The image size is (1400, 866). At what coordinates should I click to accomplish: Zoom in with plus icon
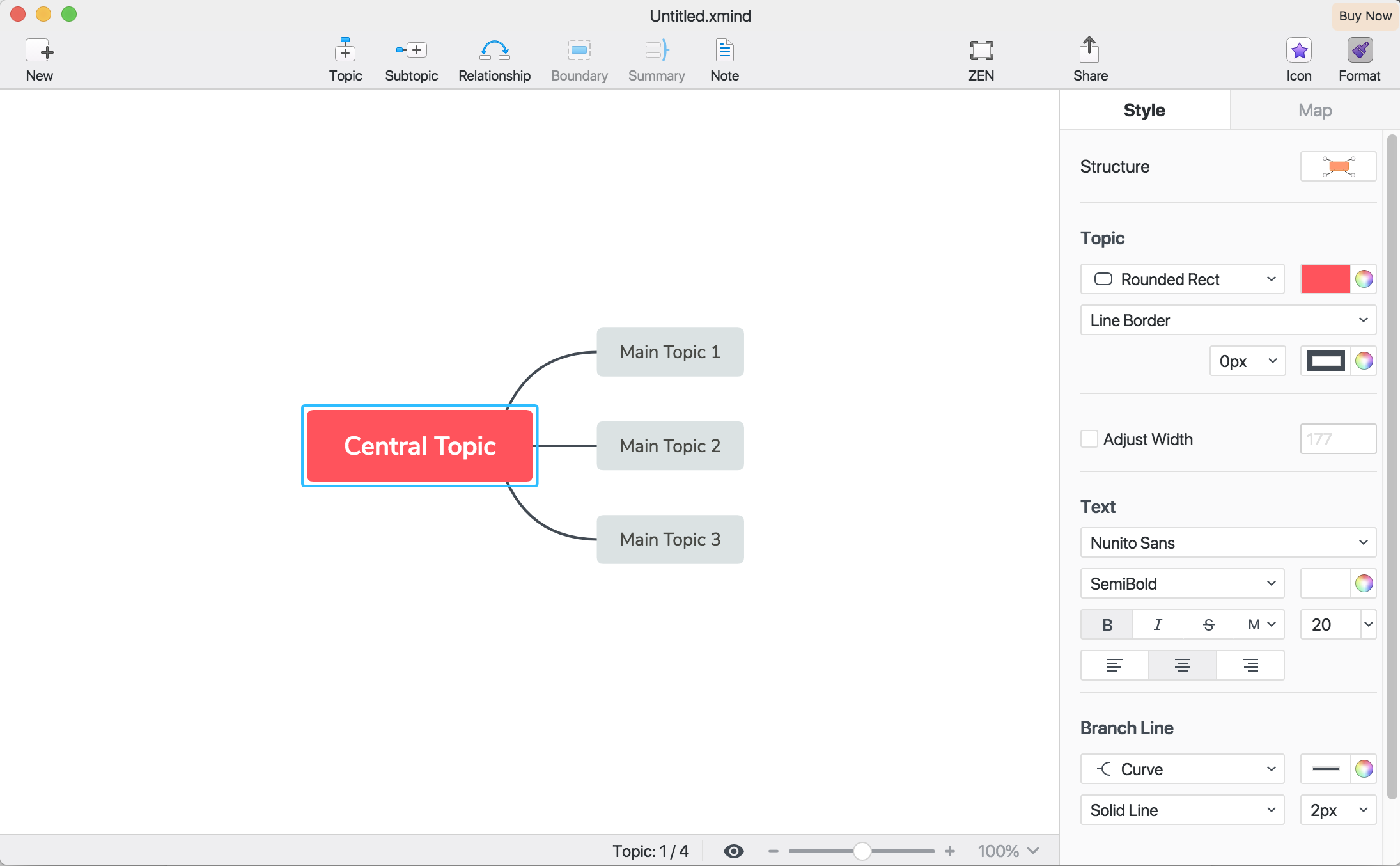pyautogui.click(x=950, y=851)
